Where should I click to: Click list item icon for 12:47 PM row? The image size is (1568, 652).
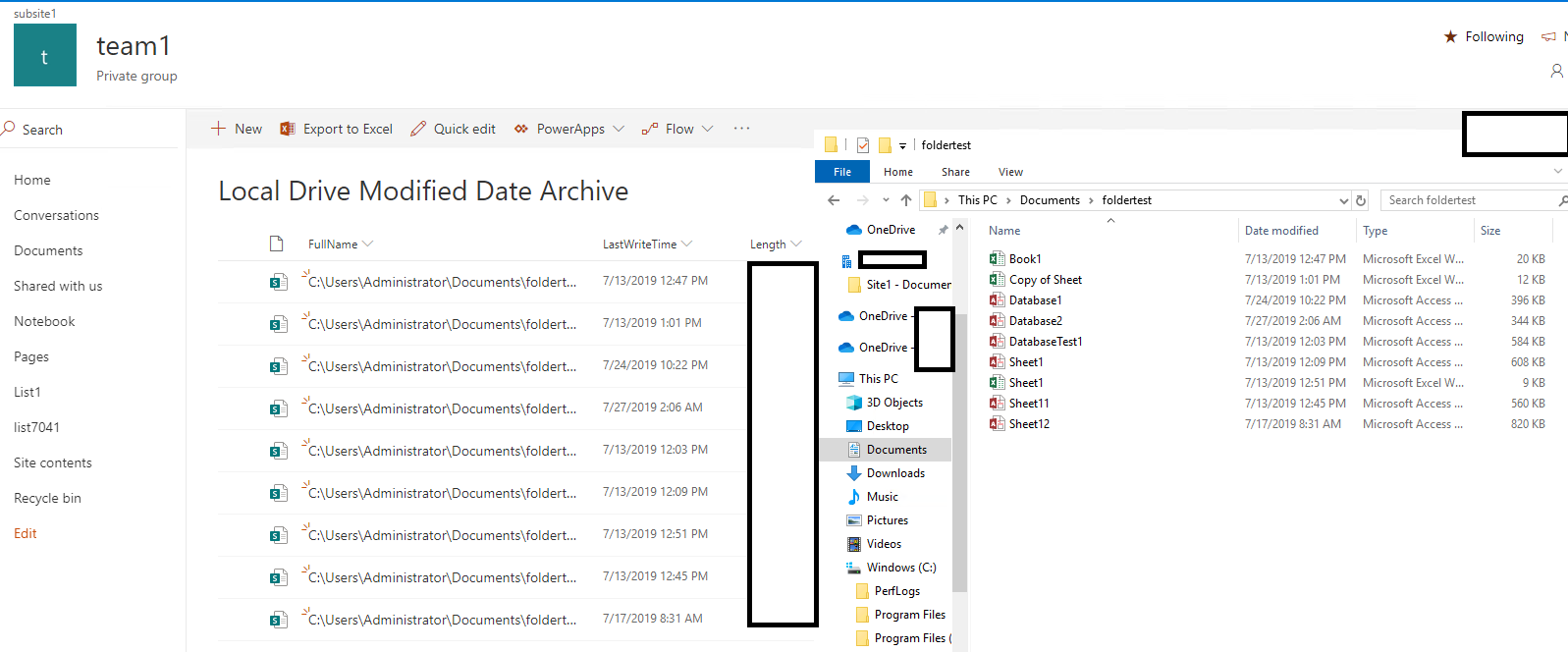point(279,282)
